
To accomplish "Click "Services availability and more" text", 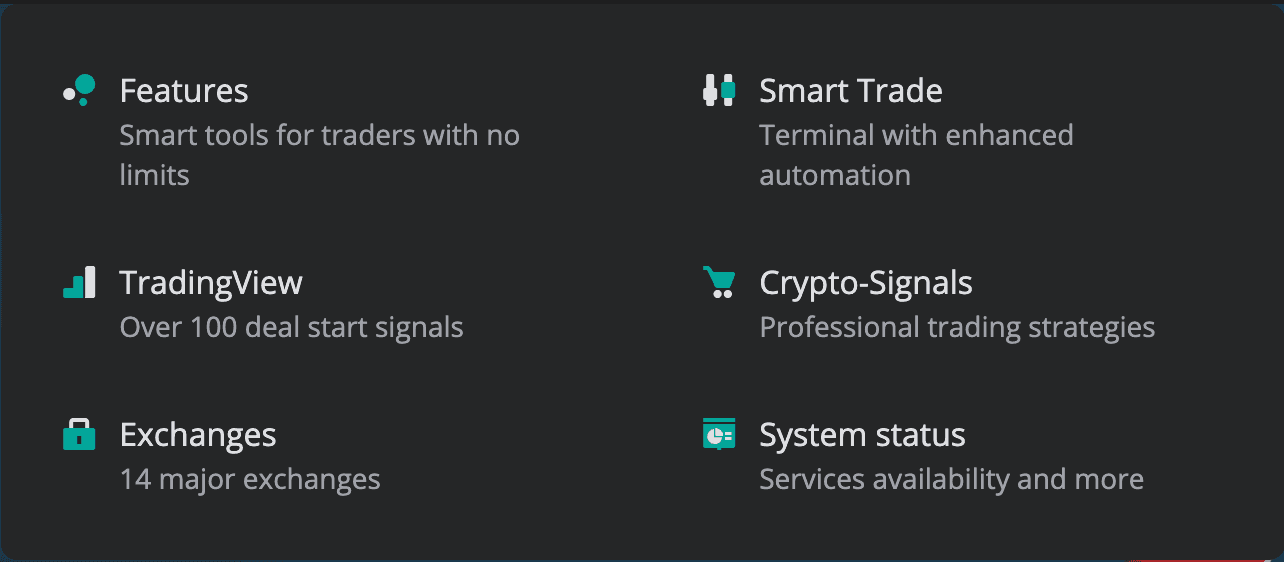I will 951,479.
